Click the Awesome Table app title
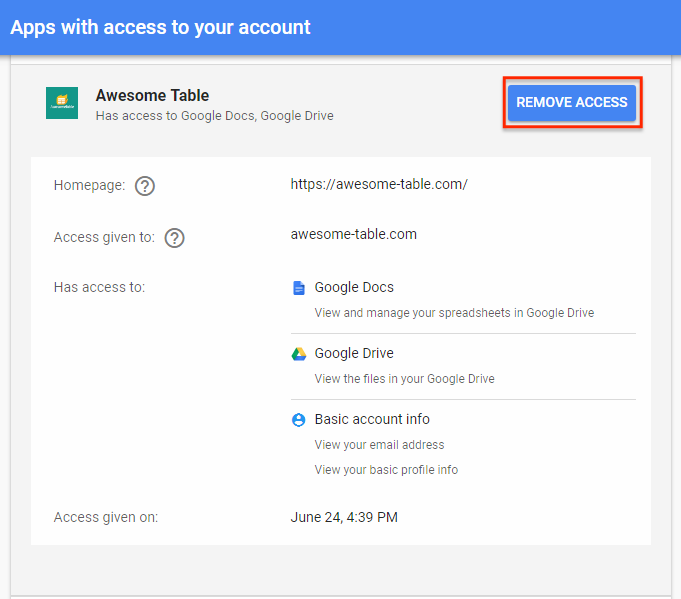 tap(152, 96)
